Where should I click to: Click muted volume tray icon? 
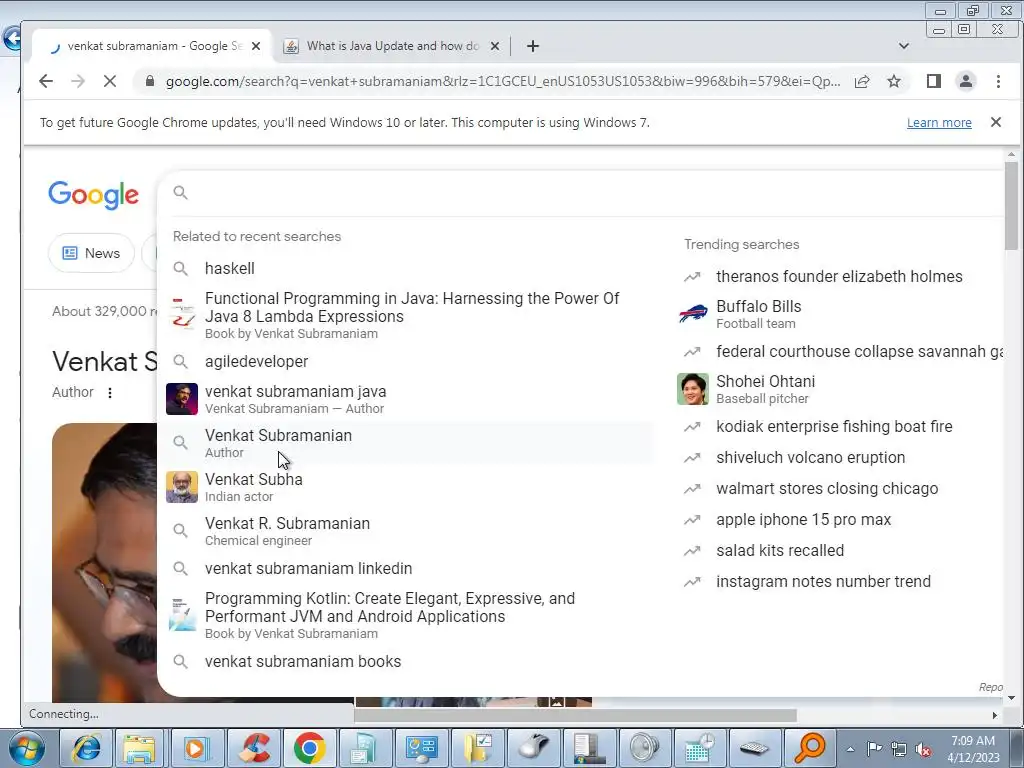pyautogui.click(x=923, y=749)
